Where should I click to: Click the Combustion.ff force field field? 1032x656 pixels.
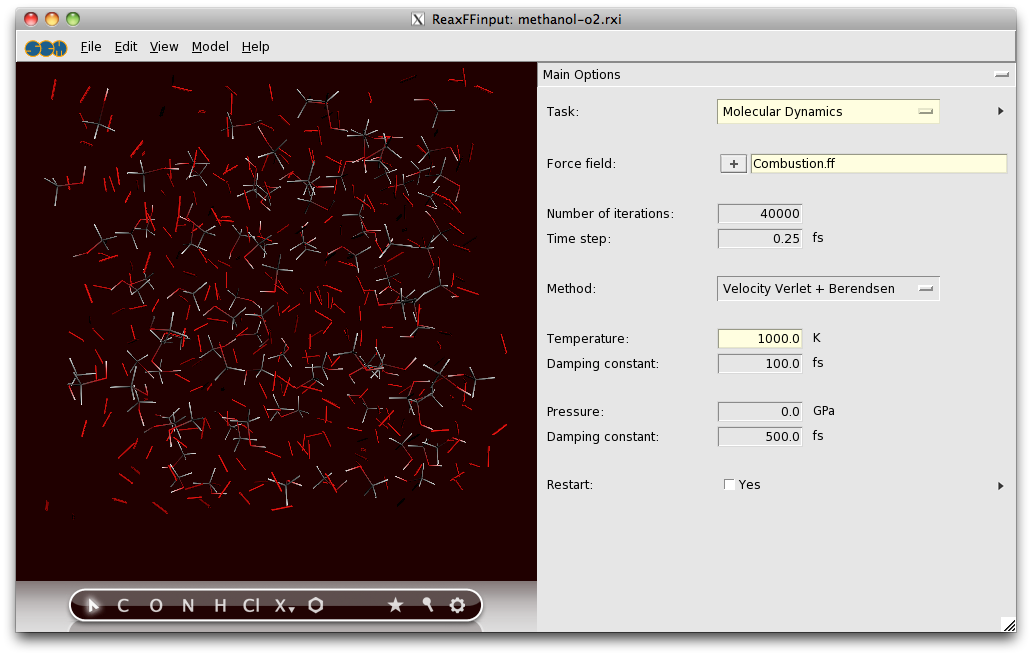pos(879,164)
